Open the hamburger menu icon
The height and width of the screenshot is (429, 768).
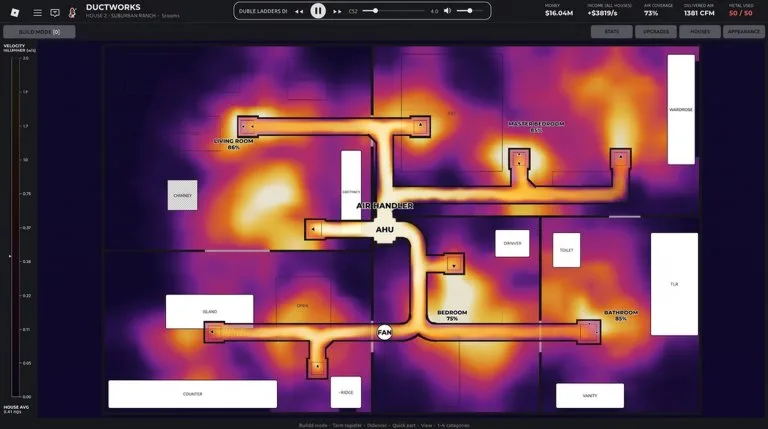click(37, 13)
